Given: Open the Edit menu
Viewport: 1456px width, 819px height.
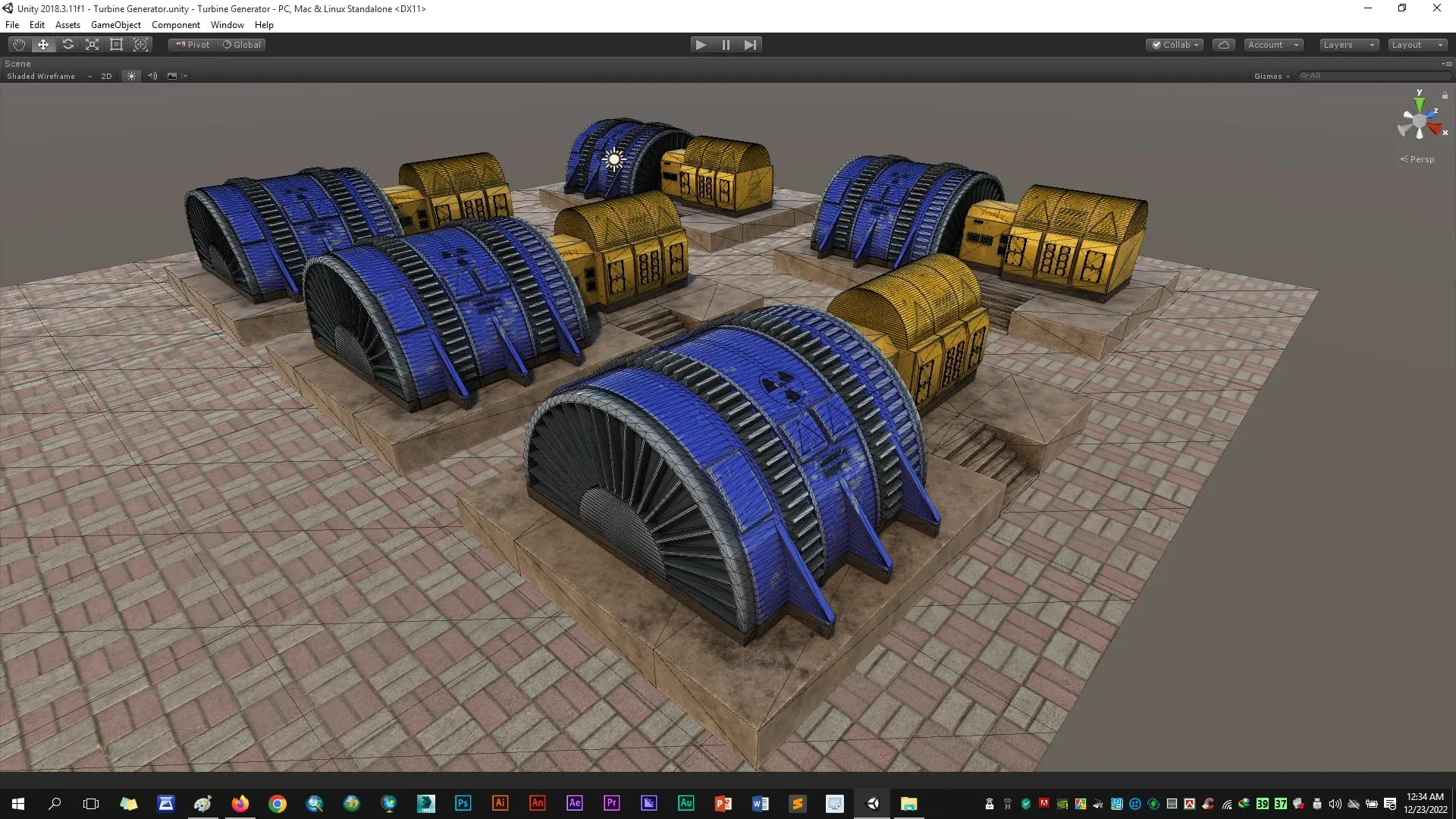Looking at the screenshot, I should tap(37, 25).
